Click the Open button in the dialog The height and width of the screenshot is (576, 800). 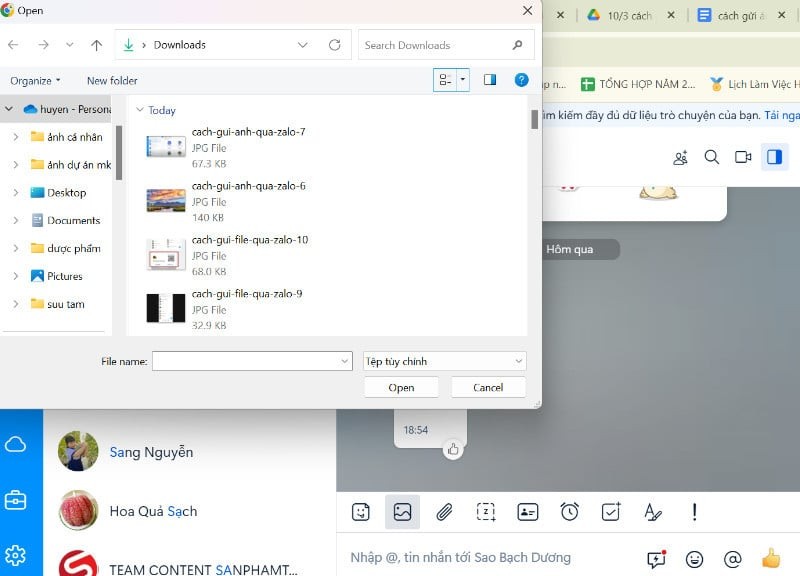click(x=401, y=387)
